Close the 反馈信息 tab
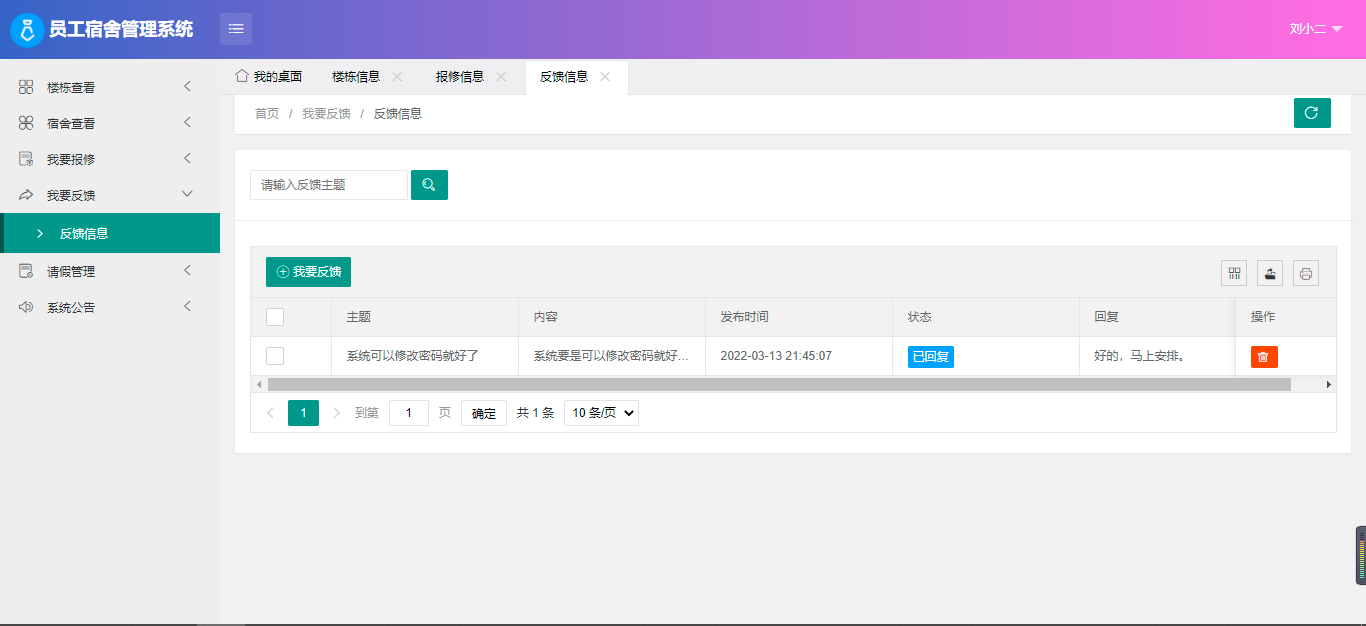The image size is (1366, 626). pyautogui.click(x=605, y=77)
